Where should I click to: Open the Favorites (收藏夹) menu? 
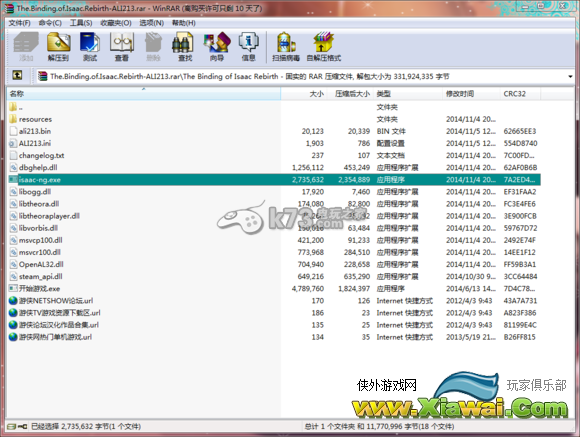click(116, 23)
